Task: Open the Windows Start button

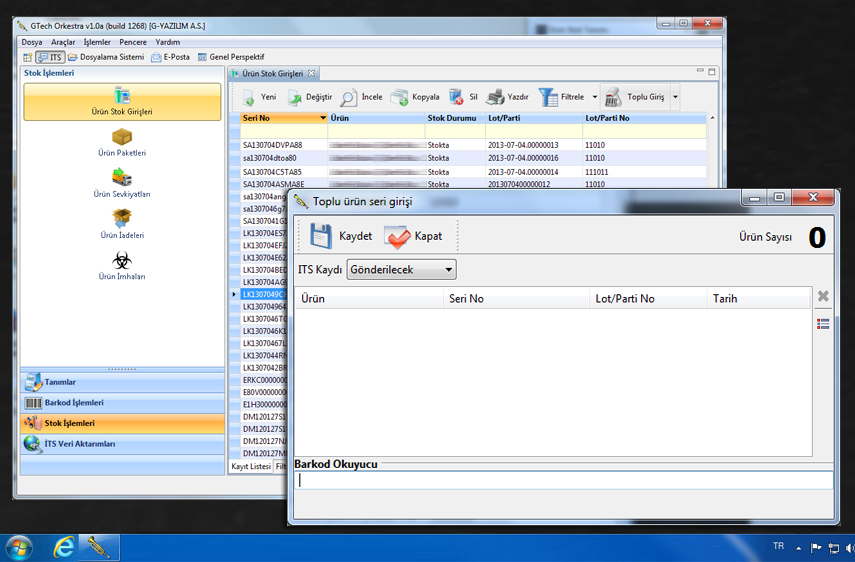Action: pos(19,548)
